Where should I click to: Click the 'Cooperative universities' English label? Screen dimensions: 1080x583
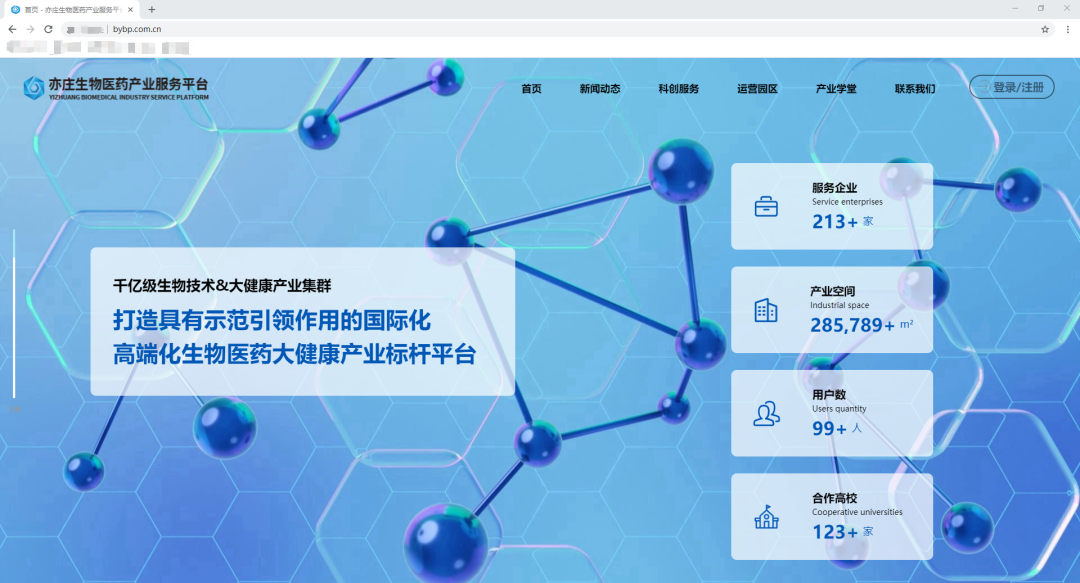[x=857, y=512]
